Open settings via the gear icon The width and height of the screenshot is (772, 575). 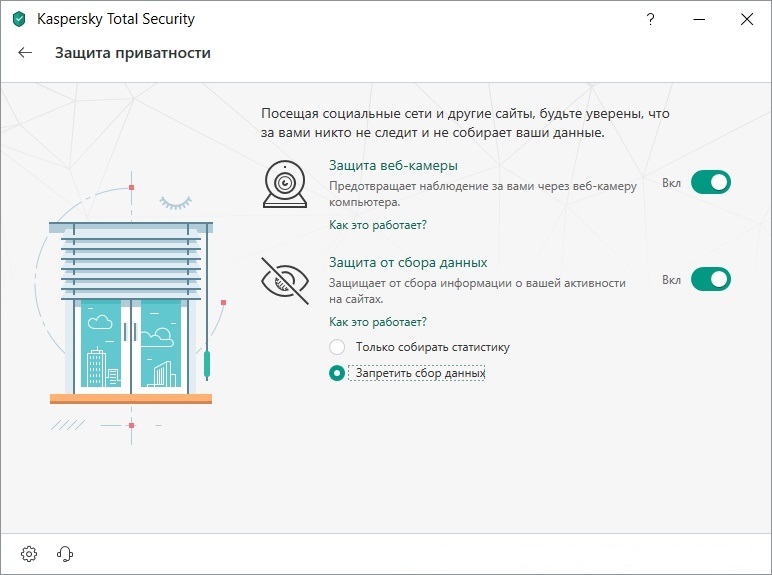pyautogui.click(x=29, y=553)
